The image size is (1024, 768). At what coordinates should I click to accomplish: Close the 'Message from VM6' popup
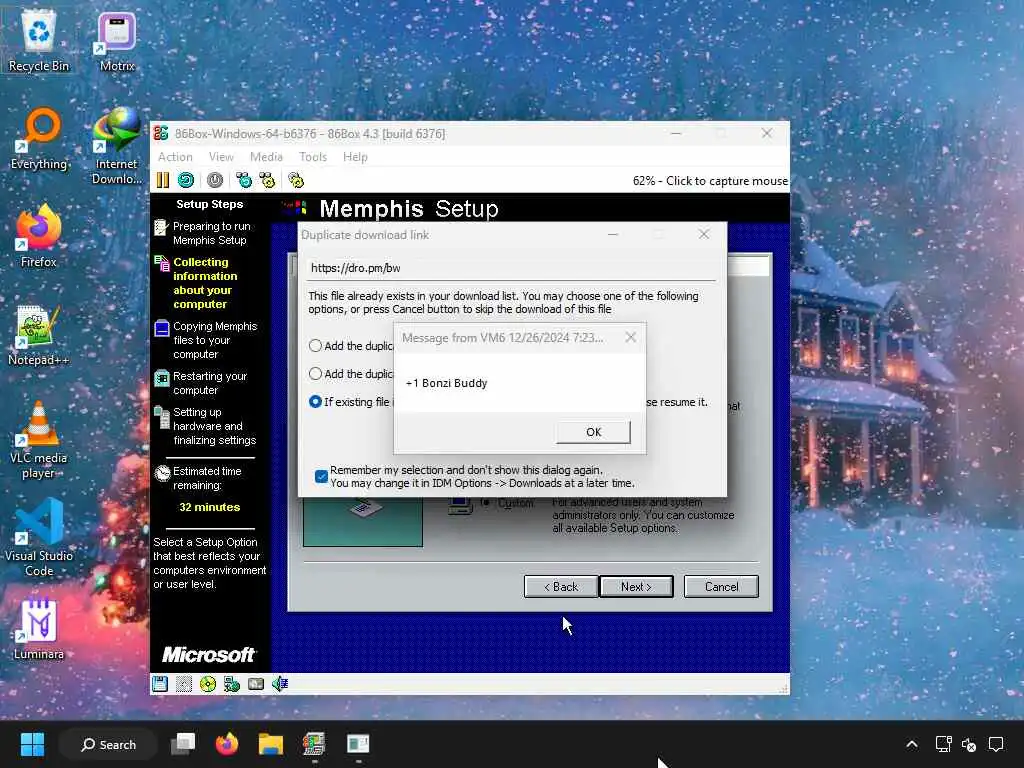[x=630, y=337]
